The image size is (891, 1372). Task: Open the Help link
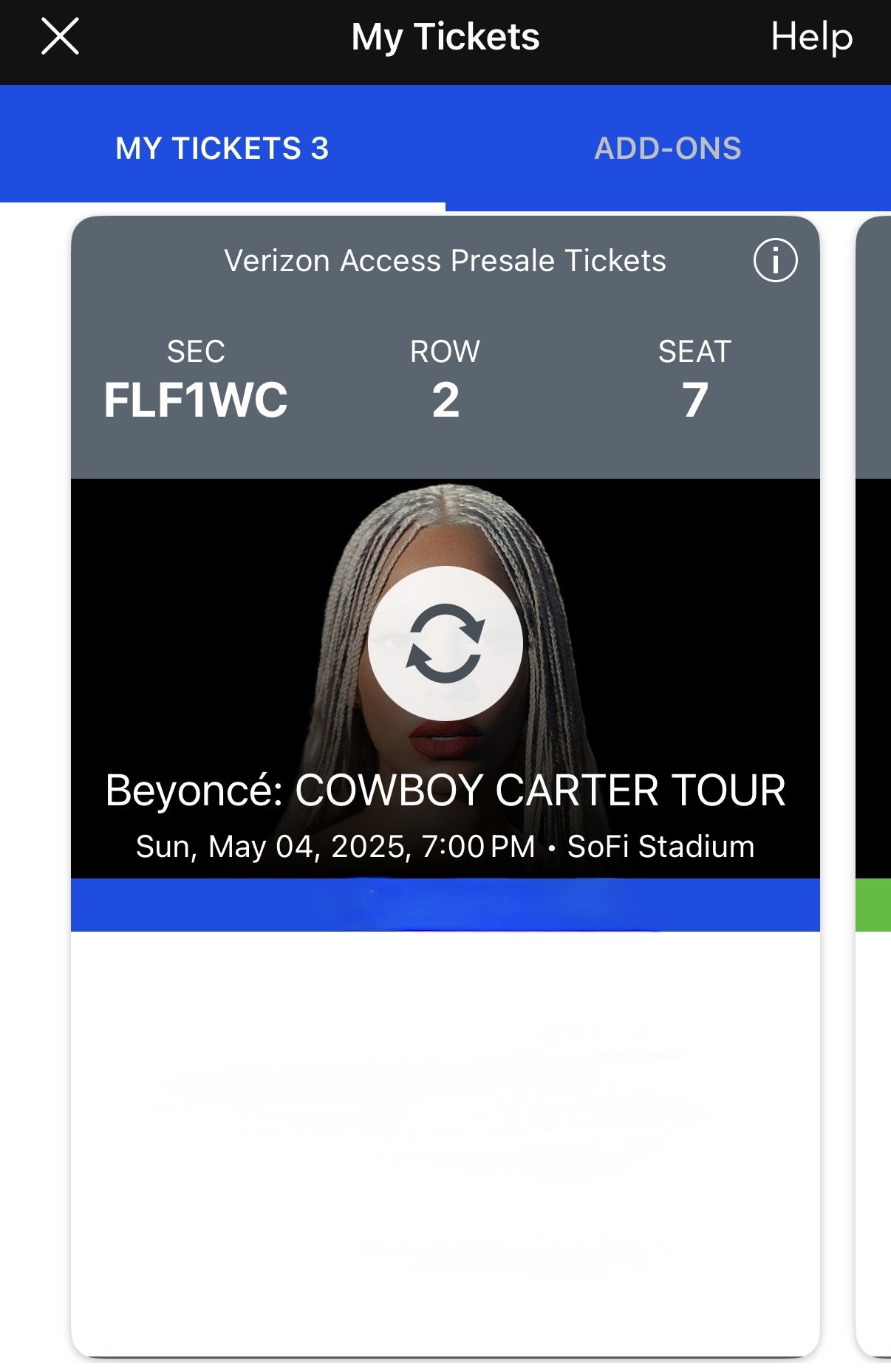[x=811, y=37]
